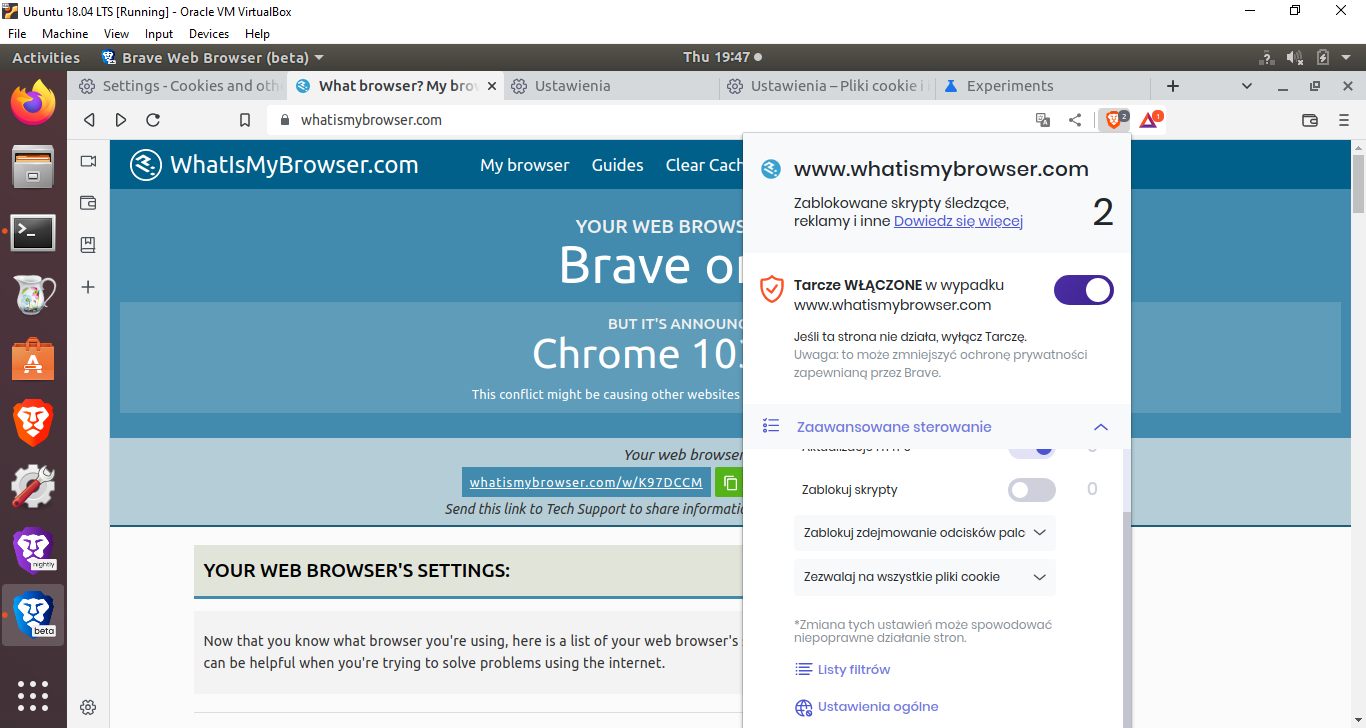Collapse the Zaawansowane sterowanie section

pos(1101,426)
